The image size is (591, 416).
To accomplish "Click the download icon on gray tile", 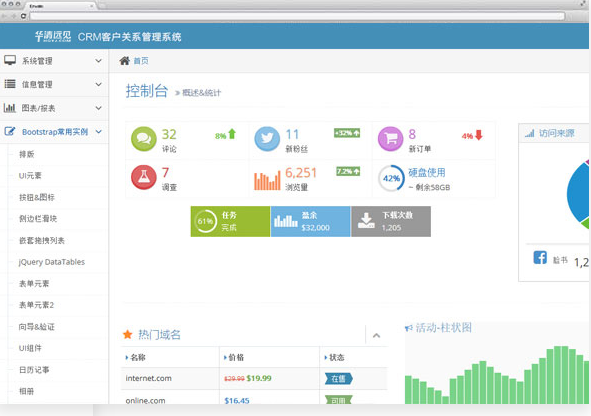I will (x=366, y=221).
